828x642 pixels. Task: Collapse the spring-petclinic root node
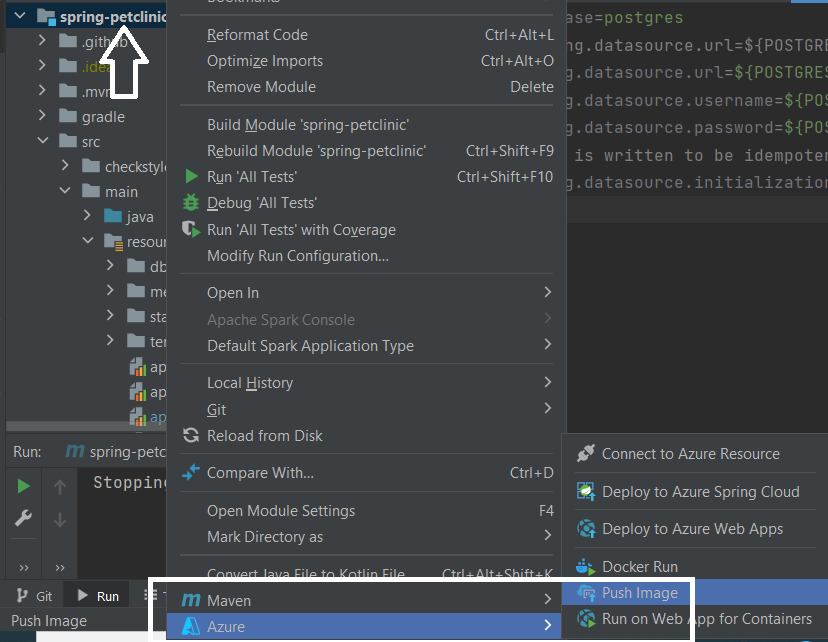pos(20,16)
